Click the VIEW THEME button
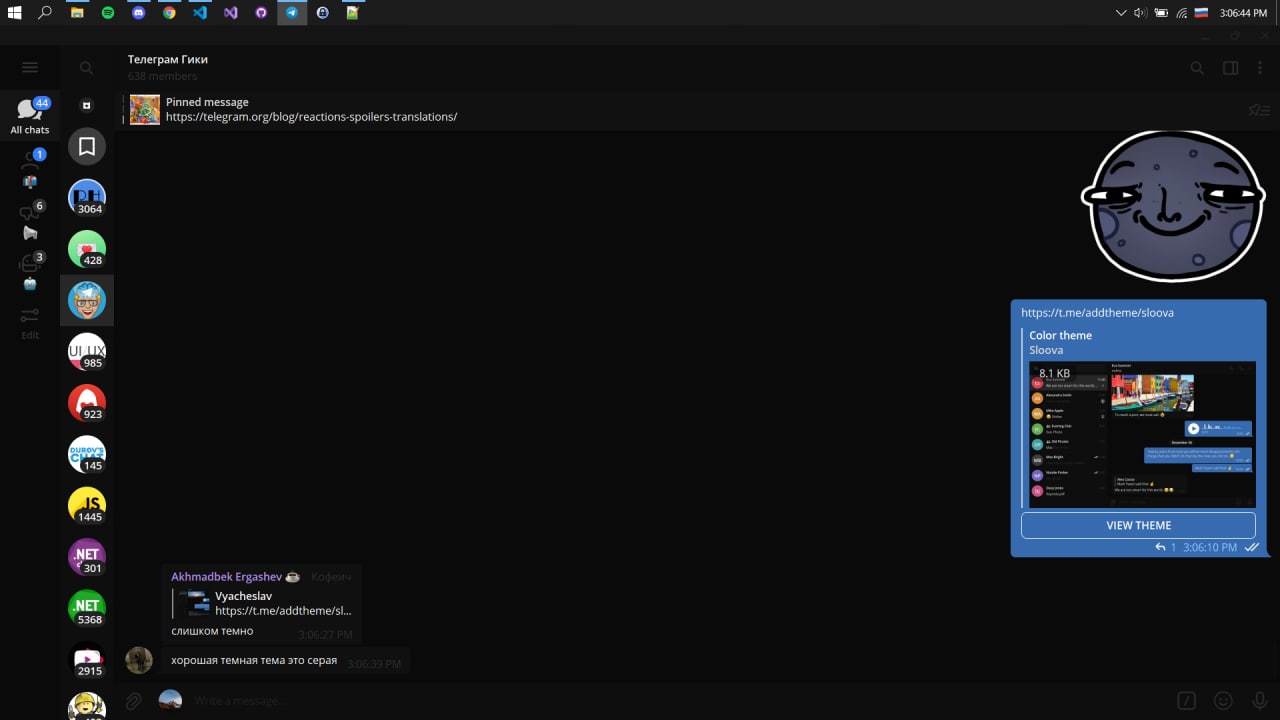The width and height of the screenshot is (1280, 720). (1138, 525)
